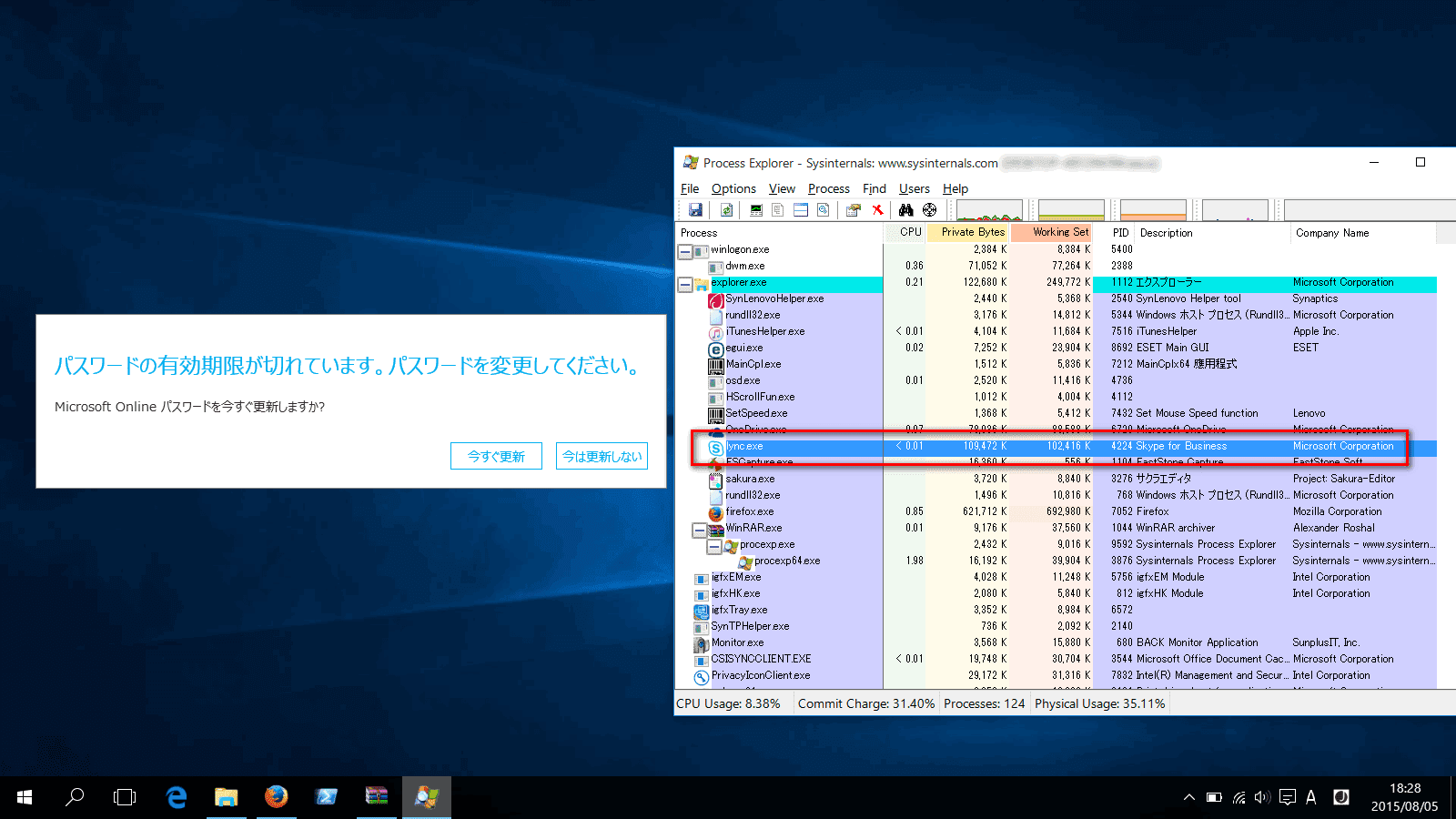Image resolution: width=1456 pixels, height=819 pixels.
Task: Open Firefox from the taskbar
Action: click(277, 797)
